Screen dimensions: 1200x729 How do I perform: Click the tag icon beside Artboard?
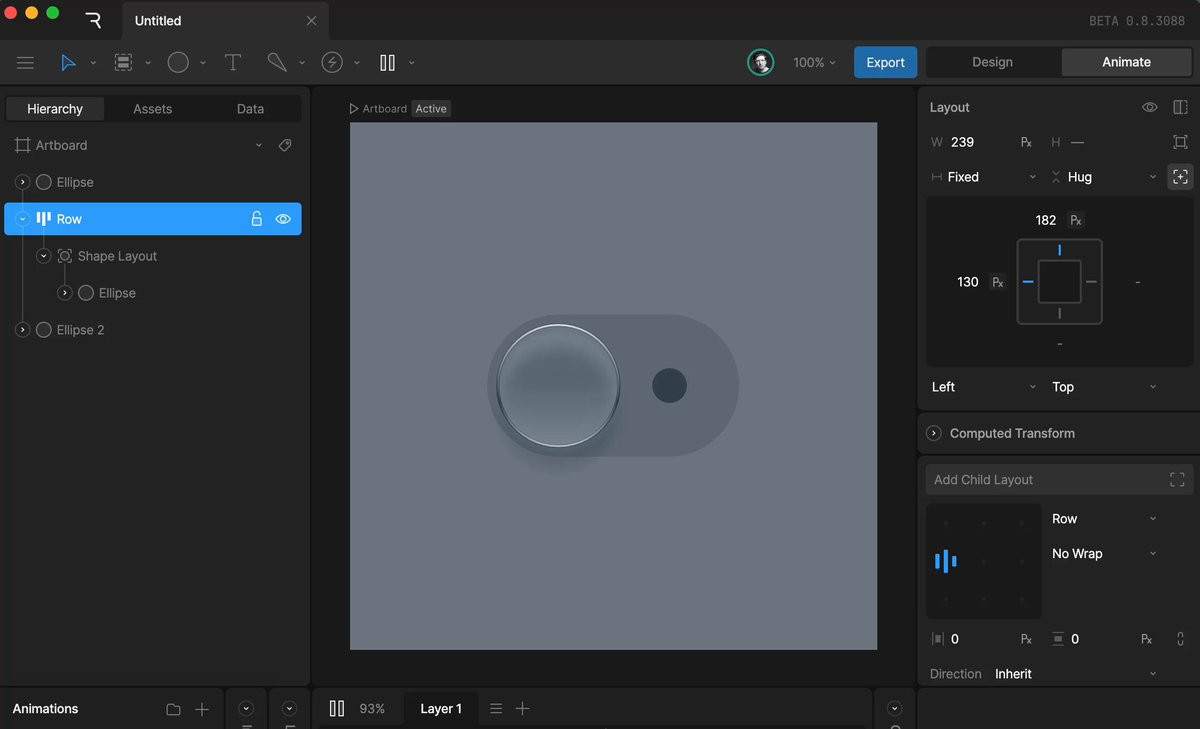pyautogui.click(x=285, y=146)
